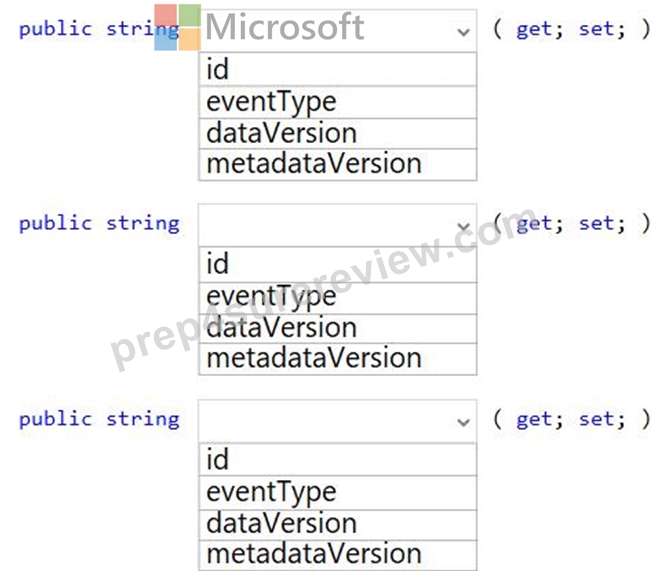Viewport: 652px width, 571px height.
Task: Expand the first dropdown chevron arrow
Action: point(463,32)
